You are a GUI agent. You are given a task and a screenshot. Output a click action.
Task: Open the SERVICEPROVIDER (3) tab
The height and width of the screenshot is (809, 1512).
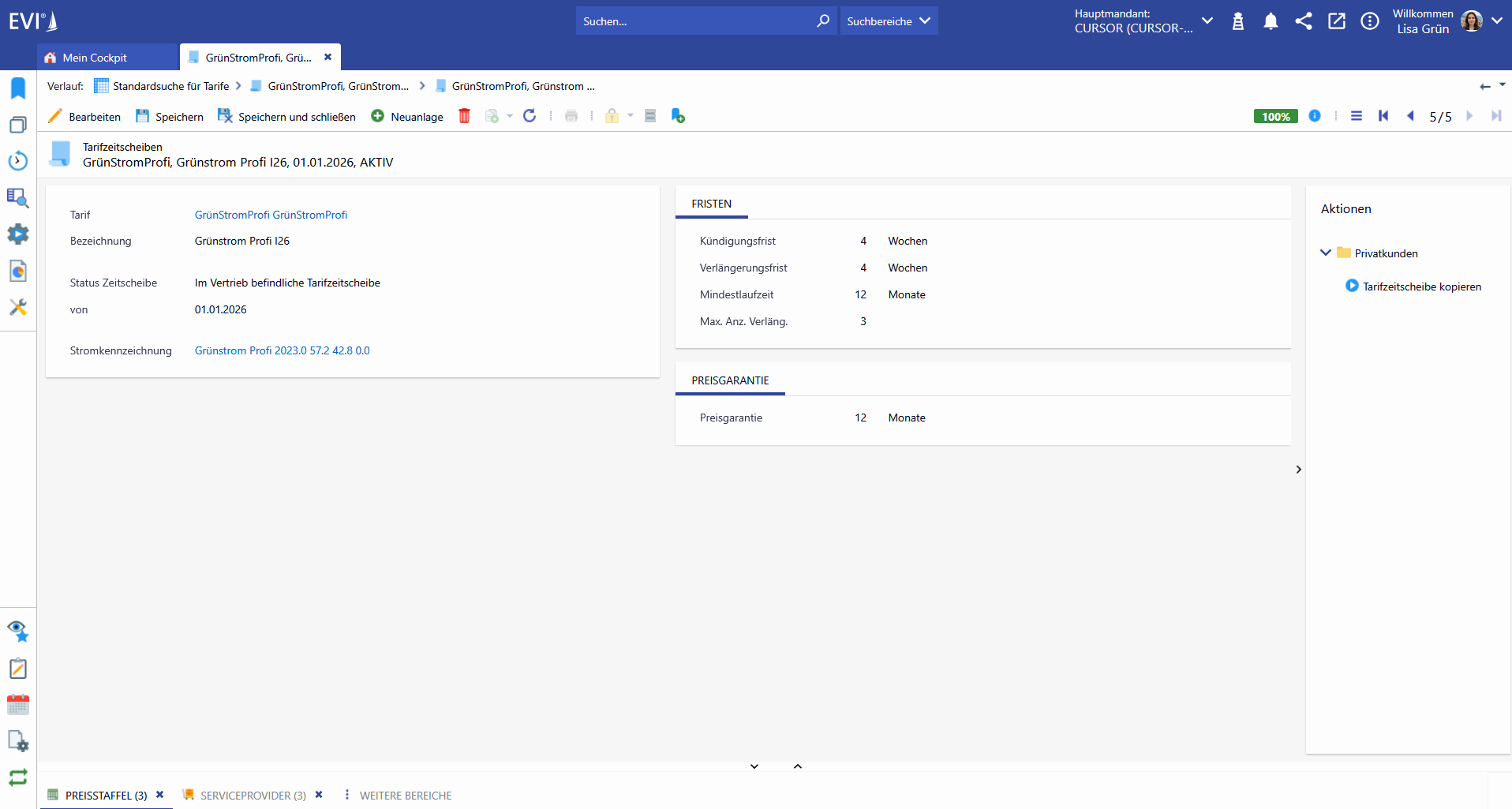253,796
